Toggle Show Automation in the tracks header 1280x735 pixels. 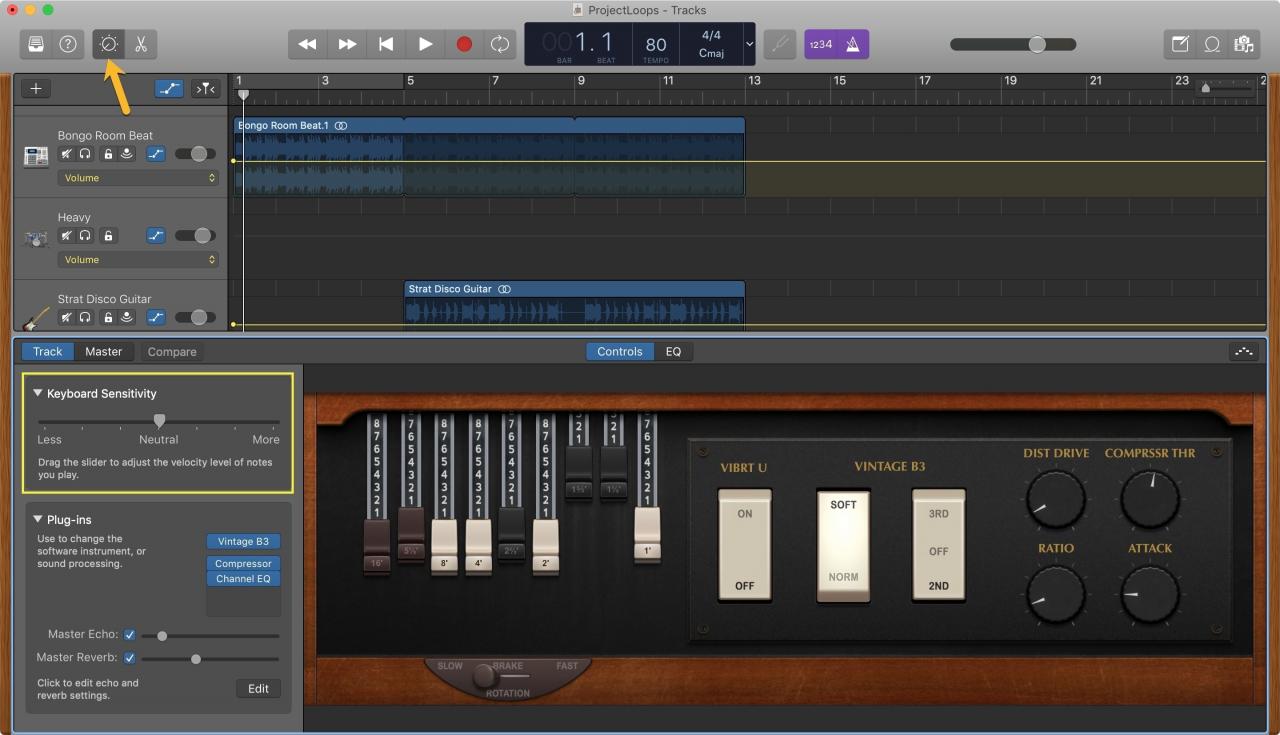pos(169,89)
